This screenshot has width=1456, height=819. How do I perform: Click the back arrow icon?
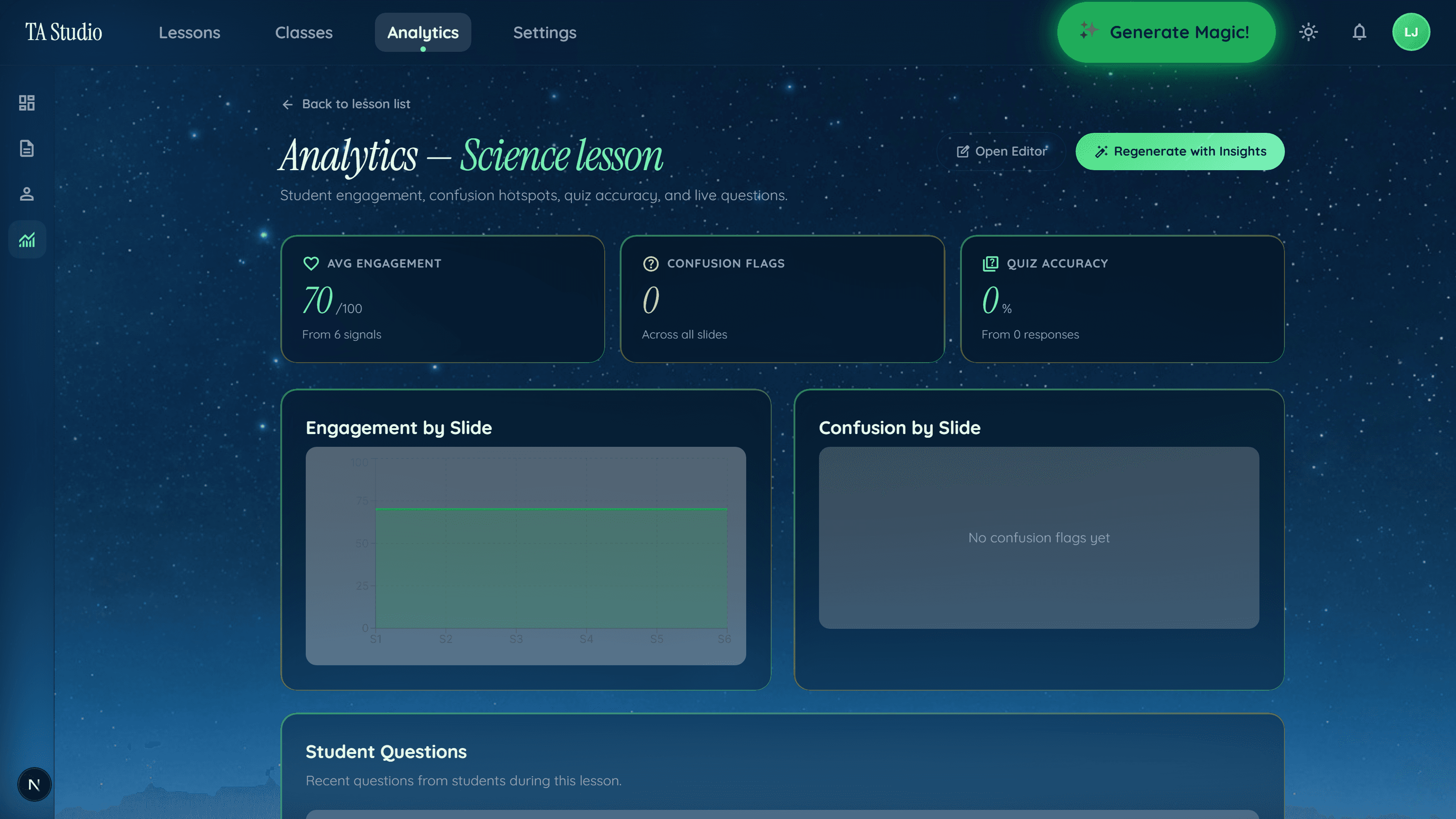(x=288, y=105)
